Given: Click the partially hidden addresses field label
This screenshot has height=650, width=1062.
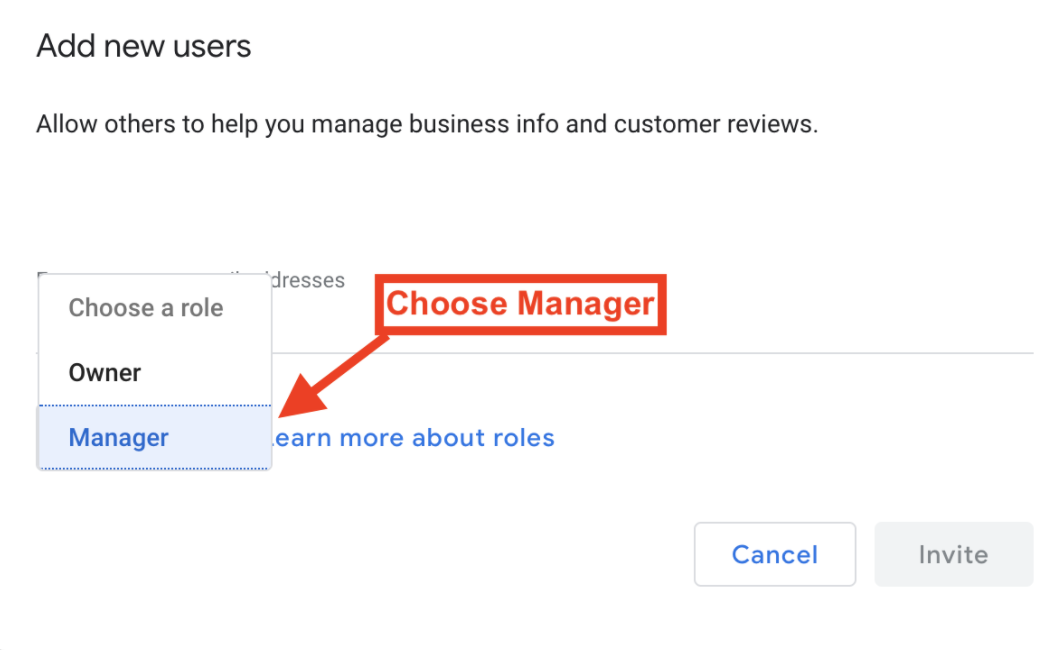Looking at the screenshot, I should pyautogui.click(x=308, y=280).
